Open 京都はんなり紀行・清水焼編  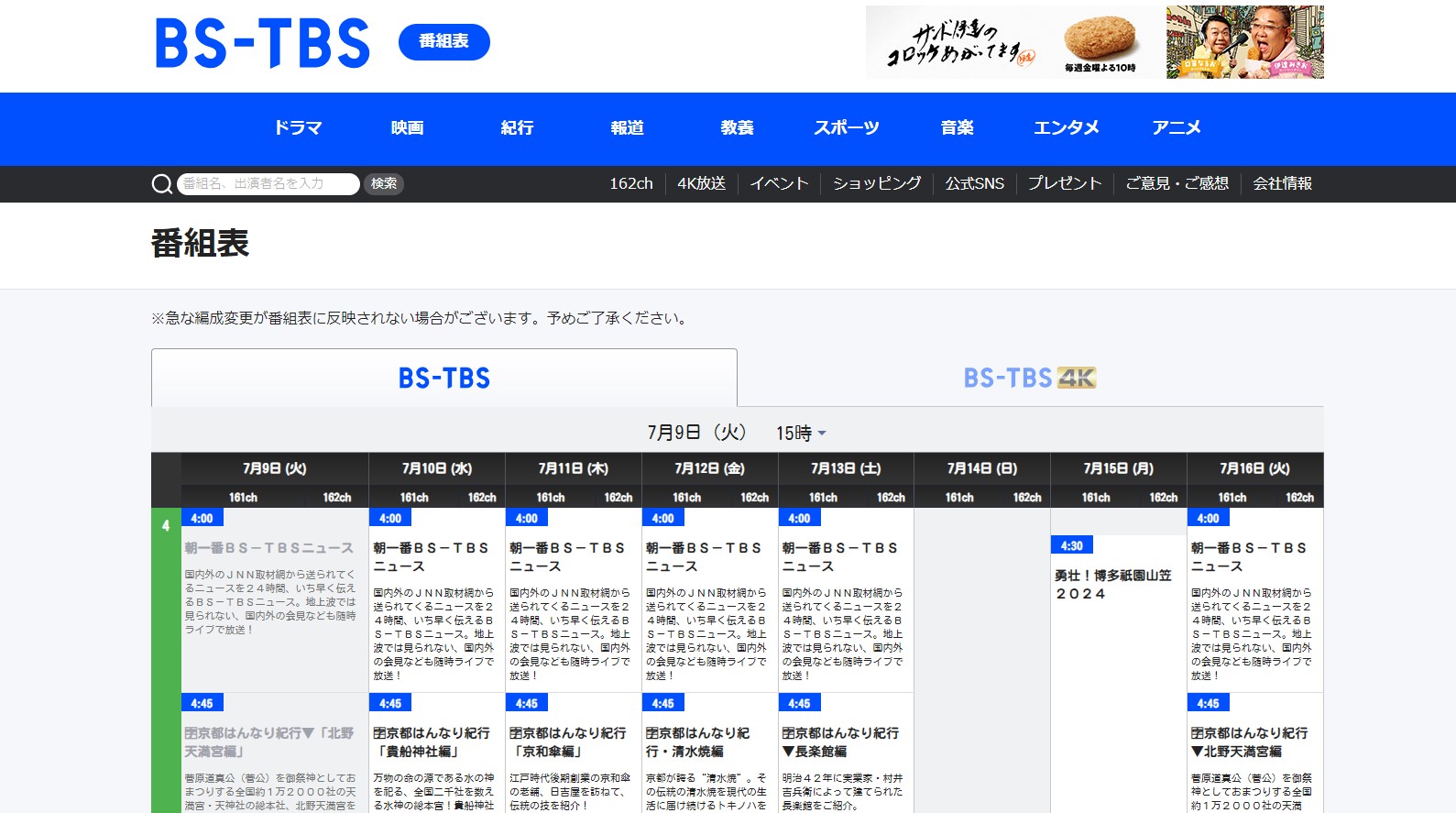pyautogui.click(x=698, y=742)
